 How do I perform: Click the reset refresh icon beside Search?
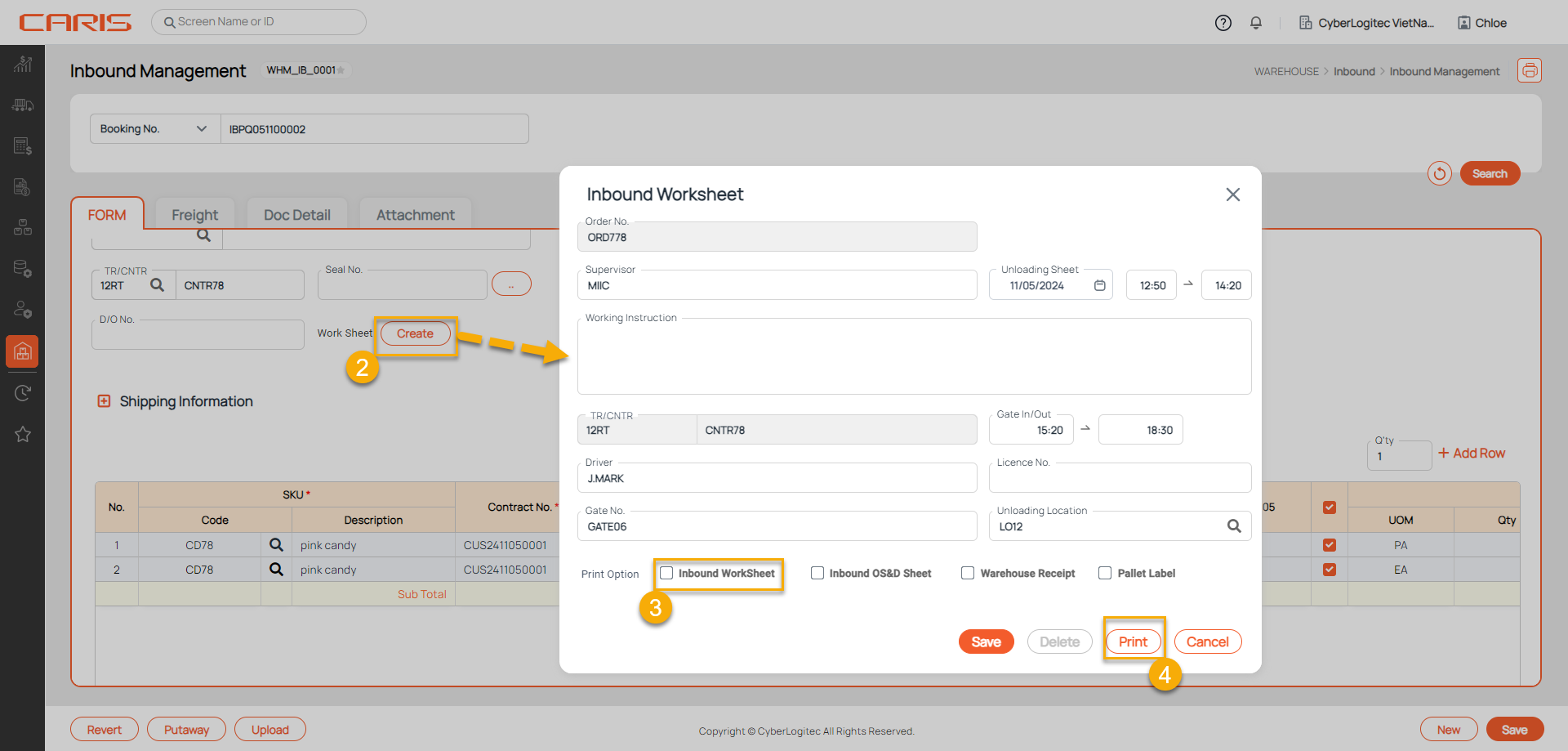1439,173
